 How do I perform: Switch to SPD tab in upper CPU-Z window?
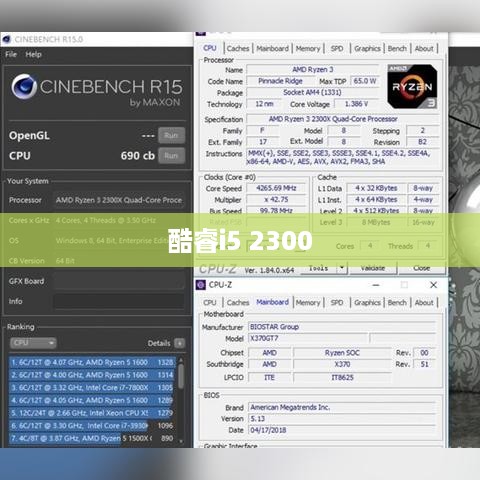[x=337, y=49]
